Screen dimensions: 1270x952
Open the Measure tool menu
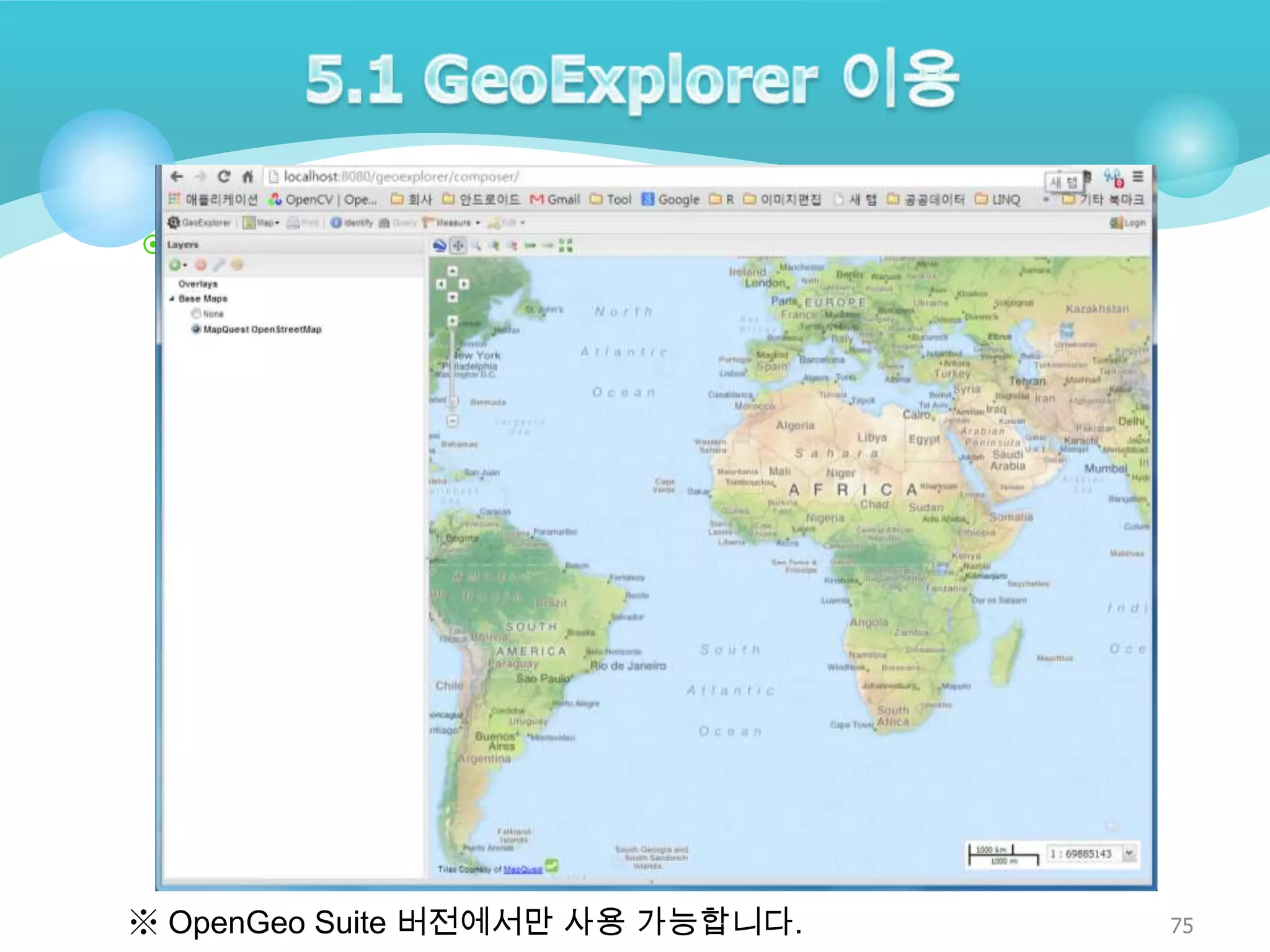[x=451, y=223]
